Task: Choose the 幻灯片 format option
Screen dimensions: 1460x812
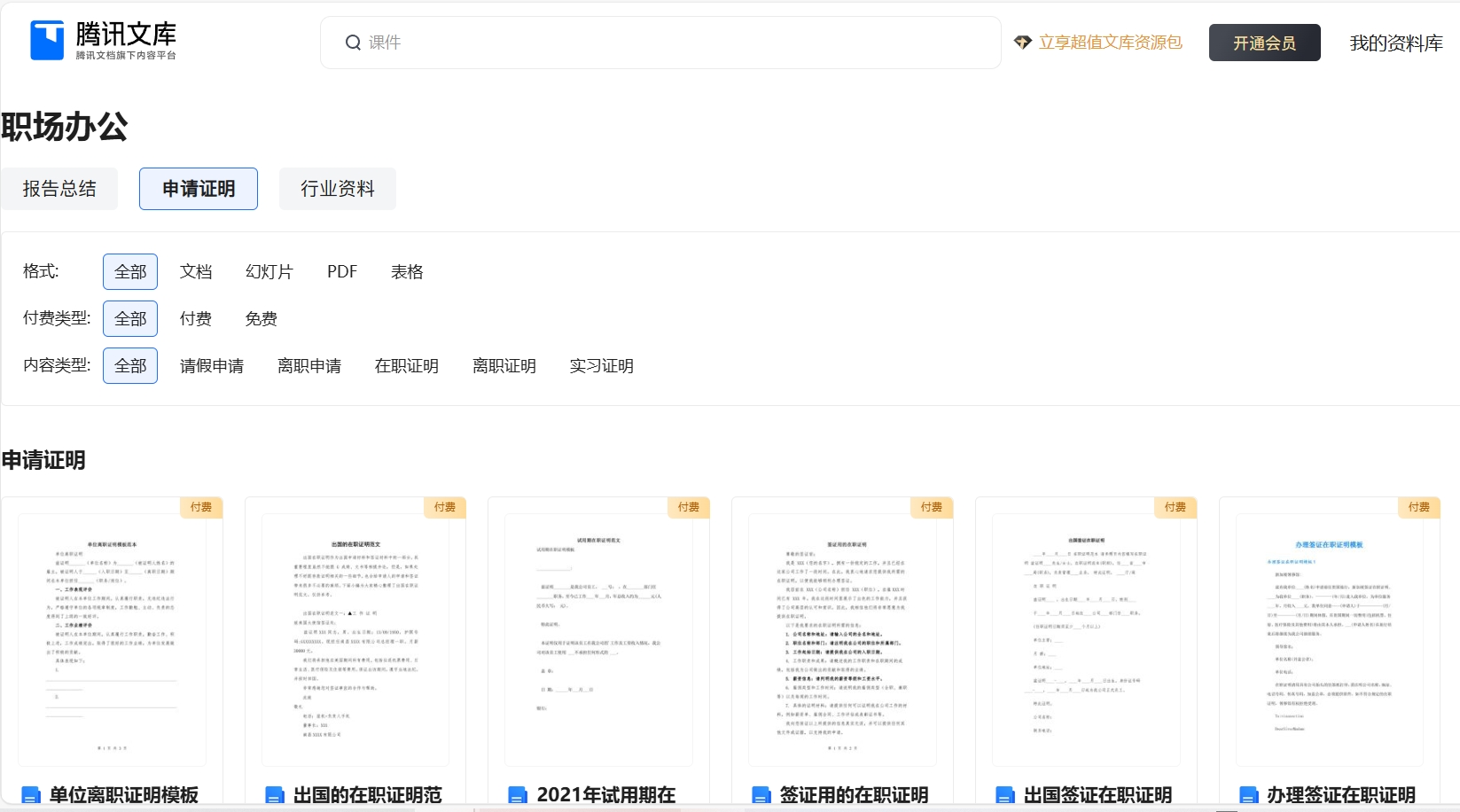Action: (269, 272)
